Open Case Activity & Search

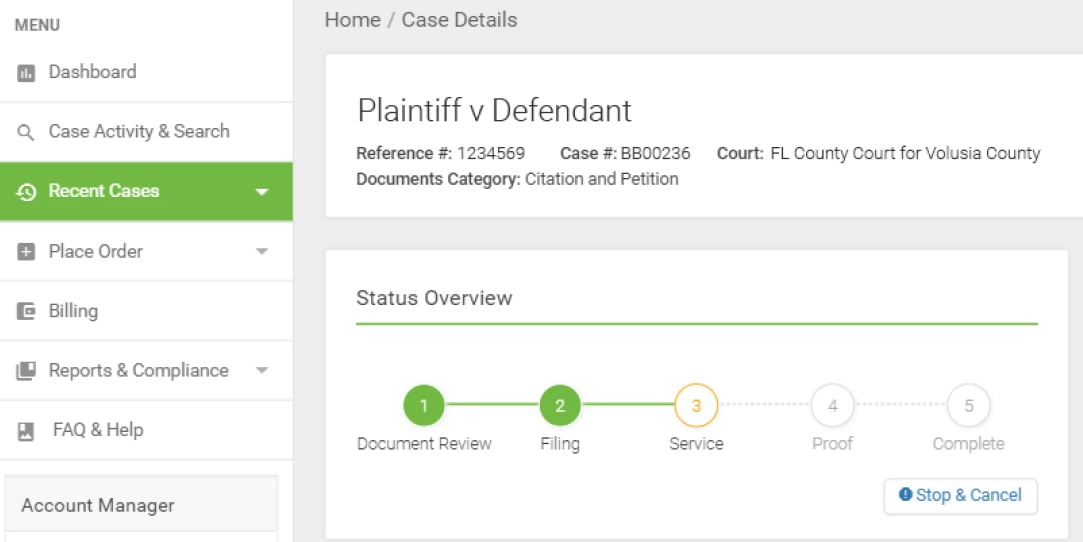[139, 132]
